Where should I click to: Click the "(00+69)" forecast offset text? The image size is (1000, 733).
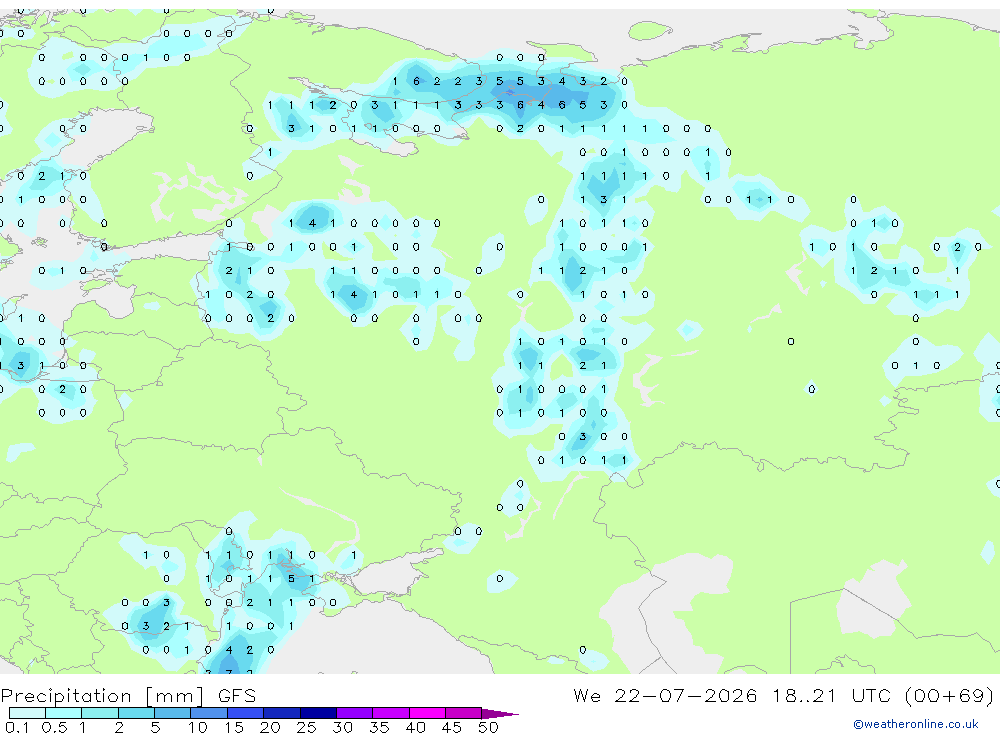[950, 695]
